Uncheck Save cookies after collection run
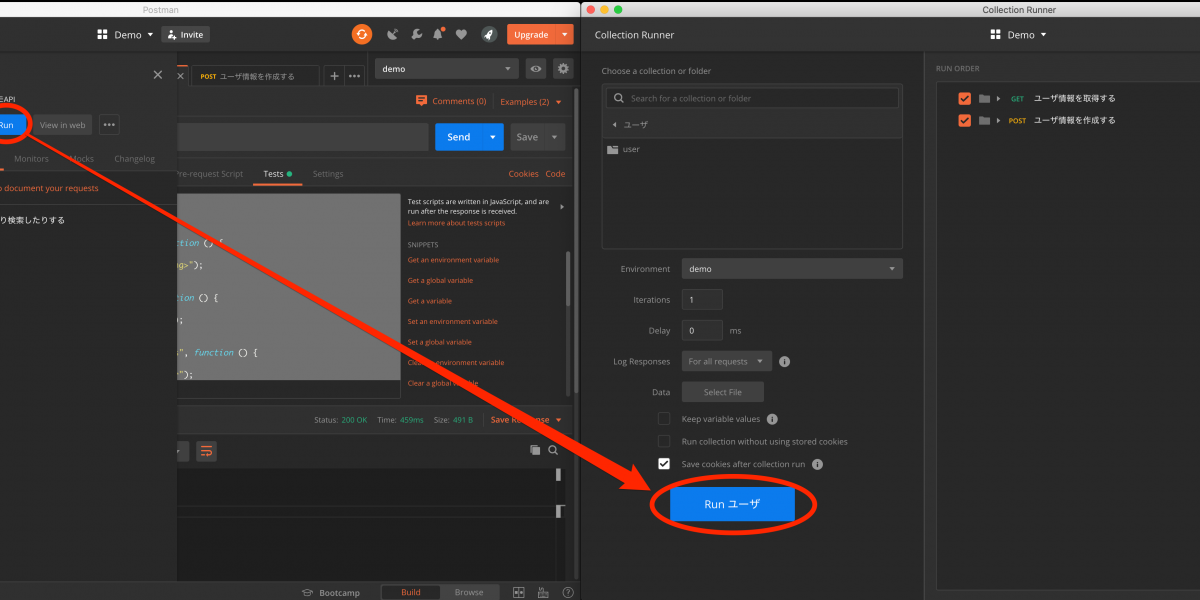The image size is (1200, 600). click(x=664, y=464)
